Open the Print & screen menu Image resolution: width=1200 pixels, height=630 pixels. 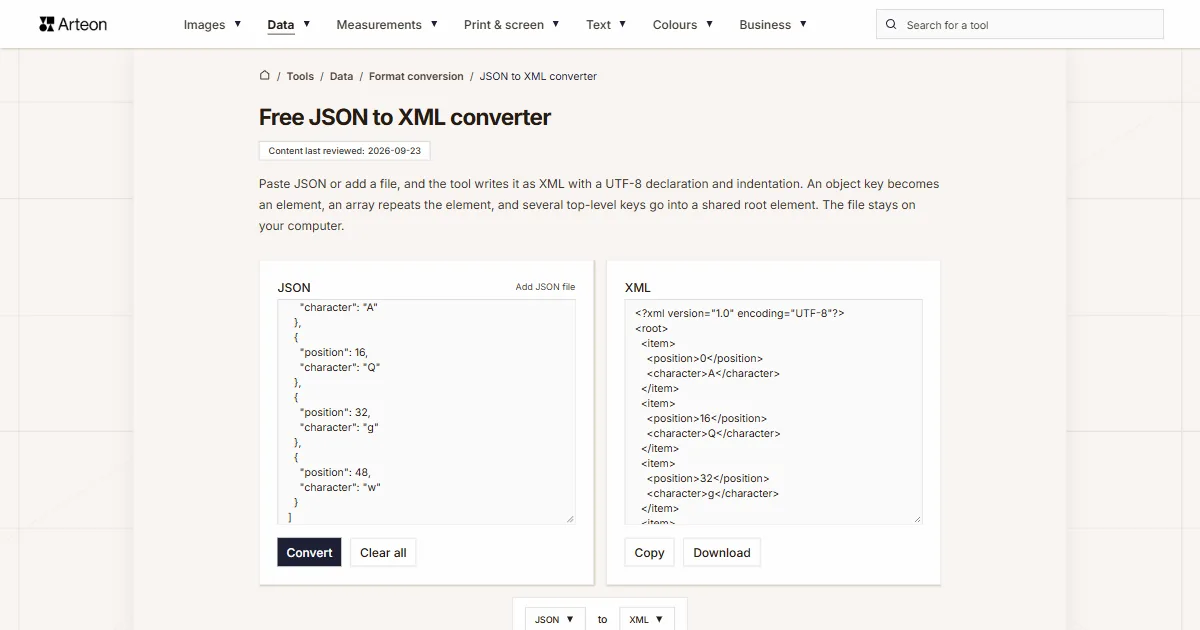(x=512, y=24)
